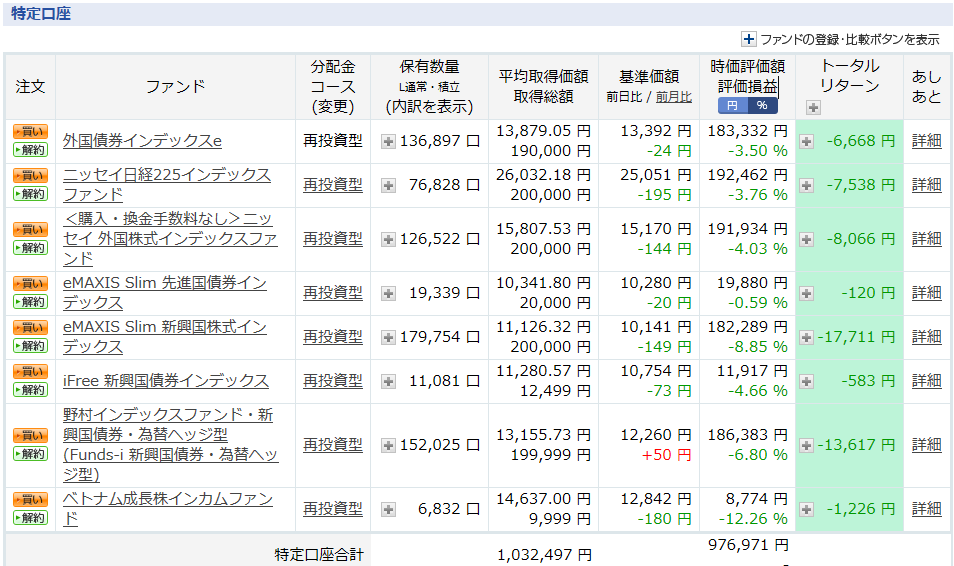Expand total return details for -8,066 円
The width and height of the screenshot is (954, 566).
806,240
